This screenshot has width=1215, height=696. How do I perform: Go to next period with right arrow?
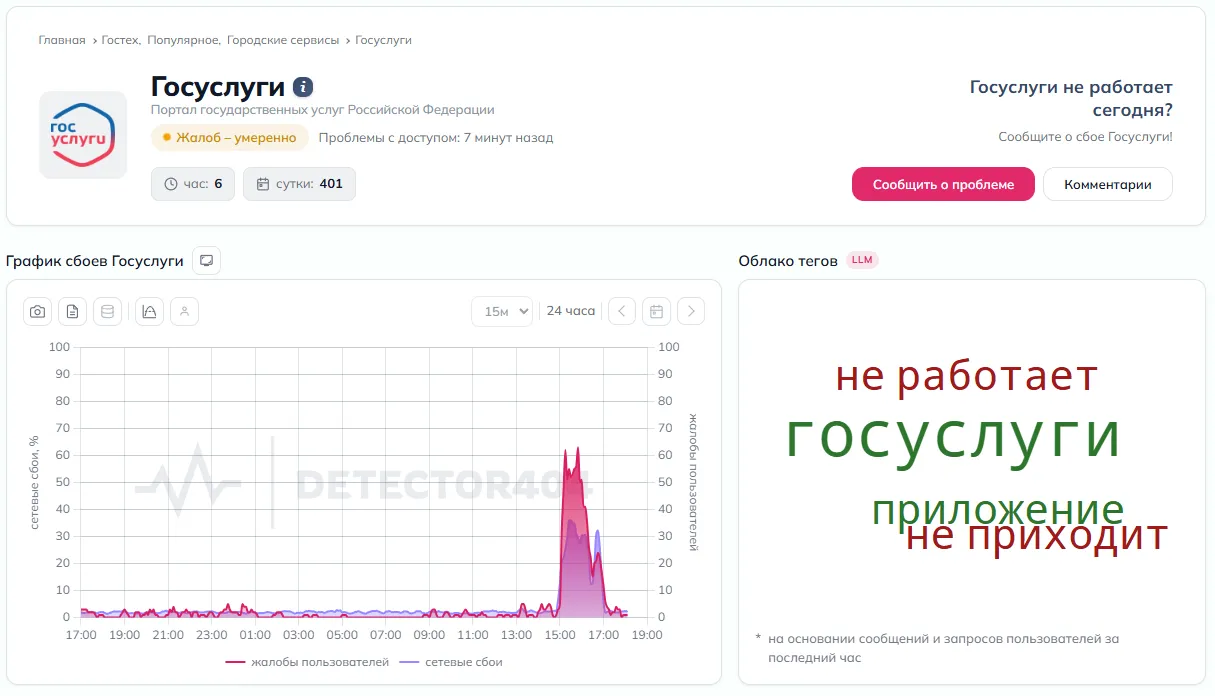point(691,311)
